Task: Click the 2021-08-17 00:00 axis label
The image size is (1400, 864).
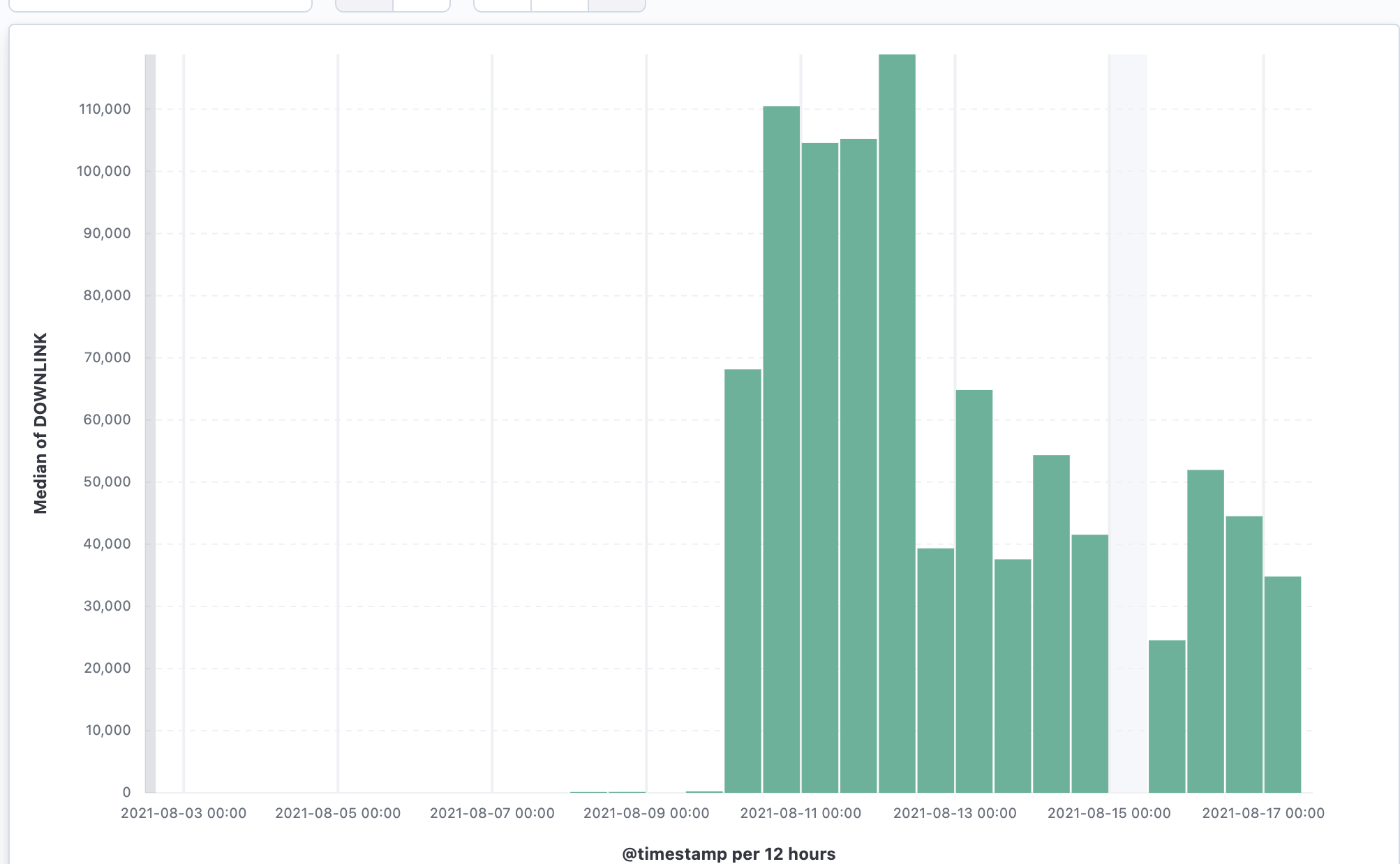Action: tap(1263, 813)
